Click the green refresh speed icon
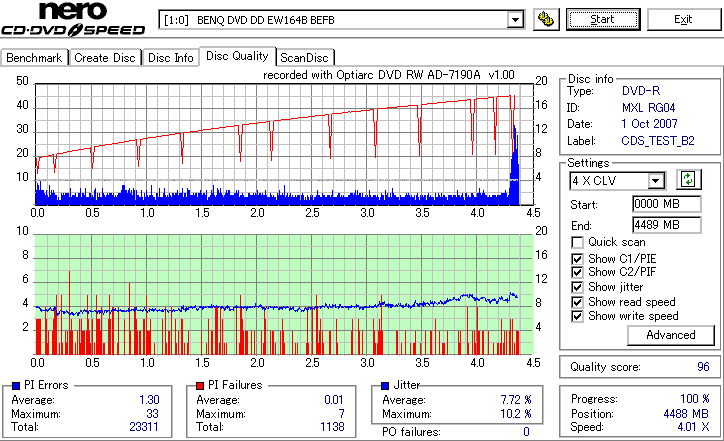The height and width of the screenshot is (441, 724). (x=688, y=179)
